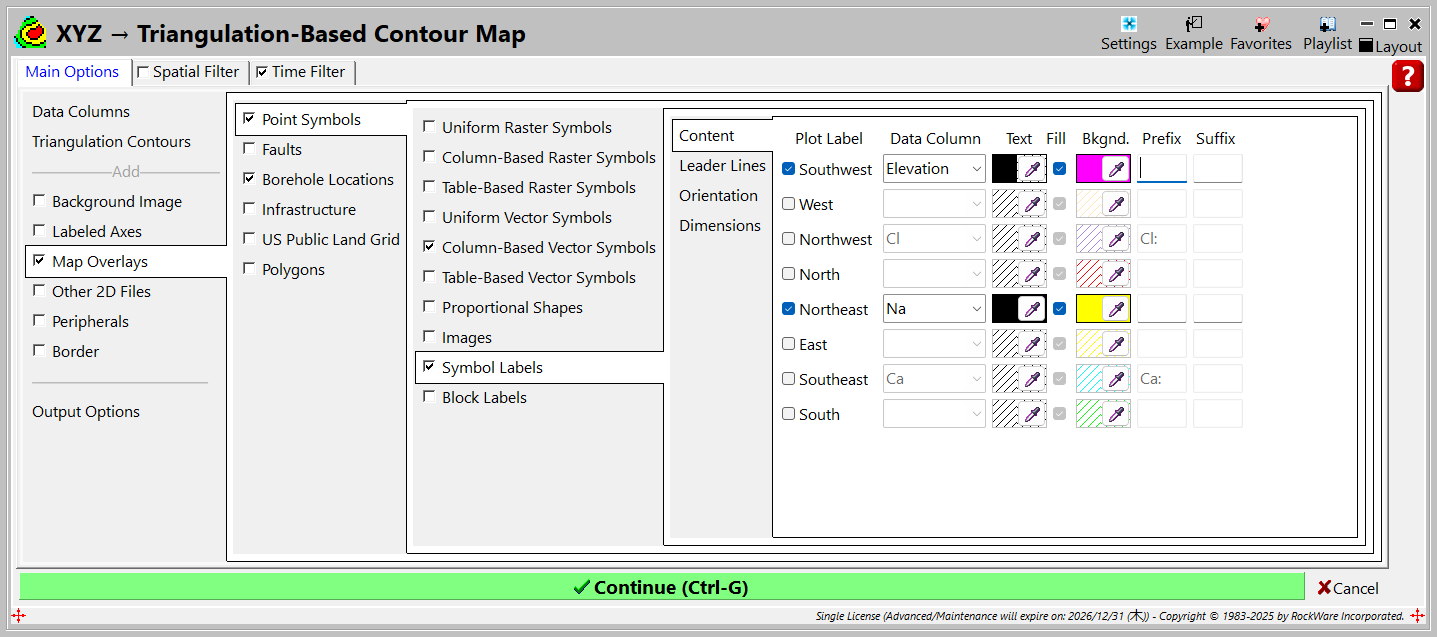This screenshot has width=1437, height=637.
Task: Click the Southwest Suffix input field
Action: click(x=1217, y=169)
